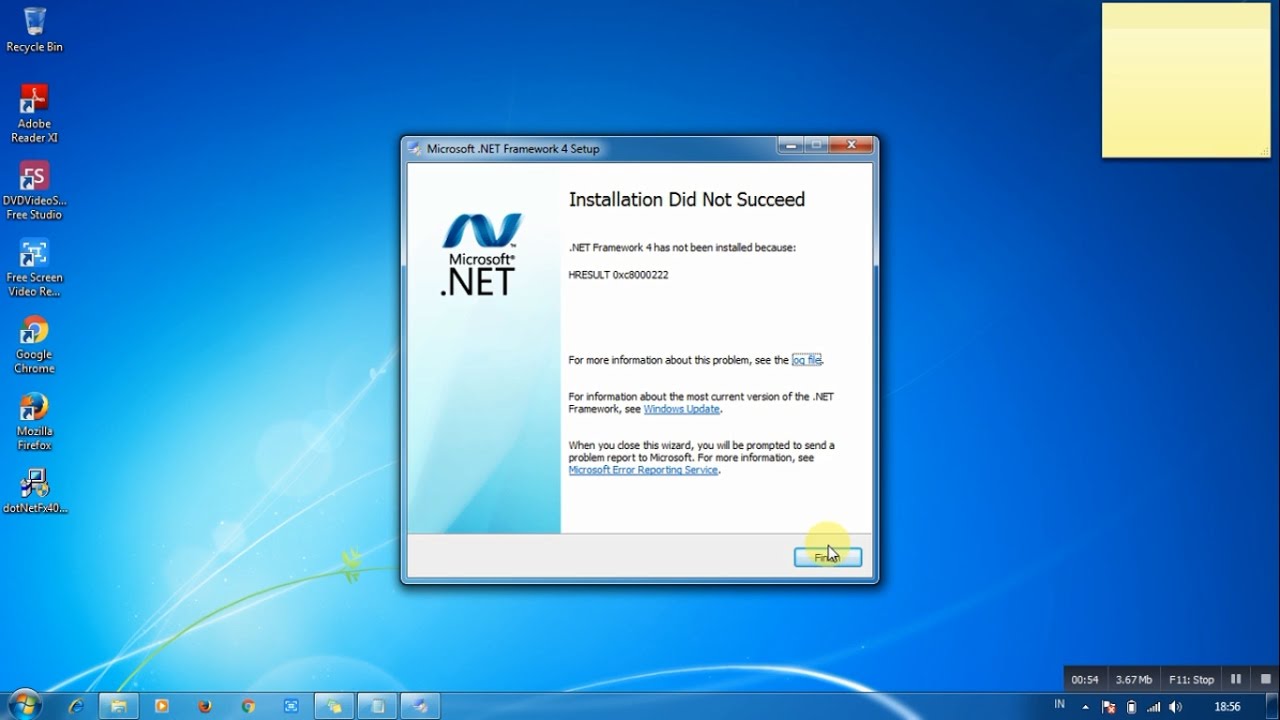Click the yellow sticky note
Image resolution: width=1280 pixels, height=720 pixels.
click(1186, 80)
